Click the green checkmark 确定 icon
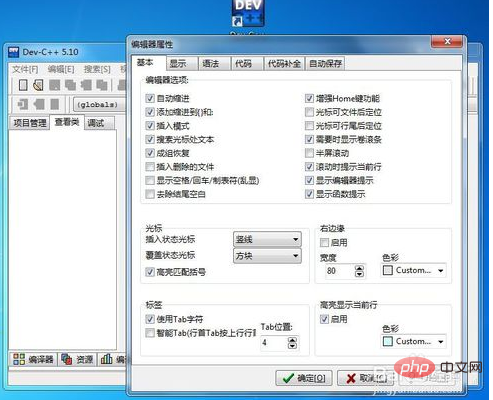 288,378
